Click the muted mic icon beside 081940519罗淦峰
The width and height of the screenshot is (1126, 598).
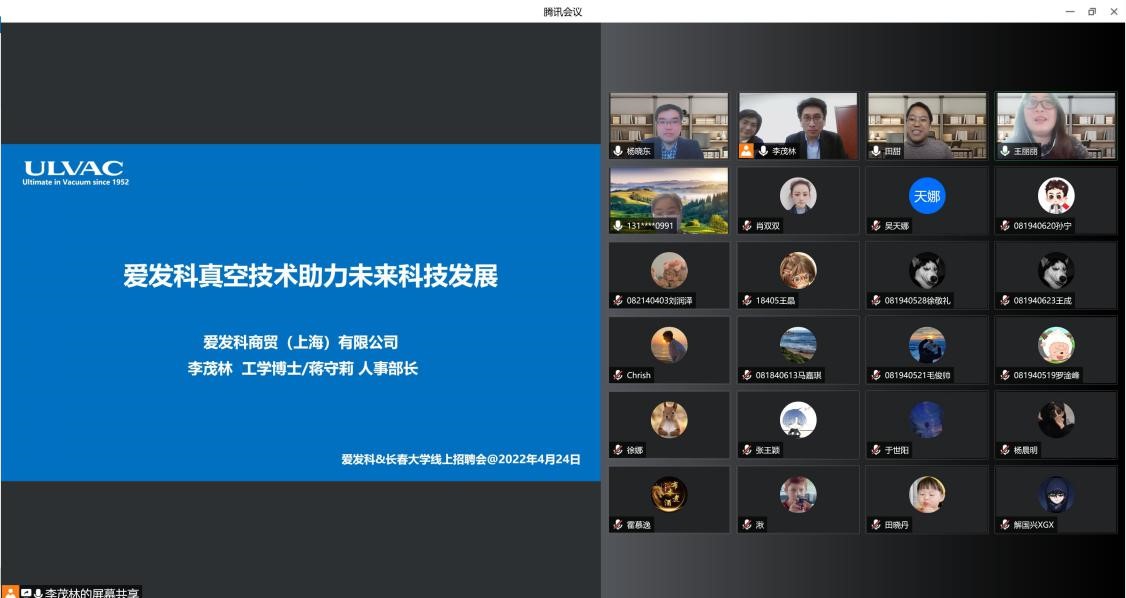[1005, 375]
